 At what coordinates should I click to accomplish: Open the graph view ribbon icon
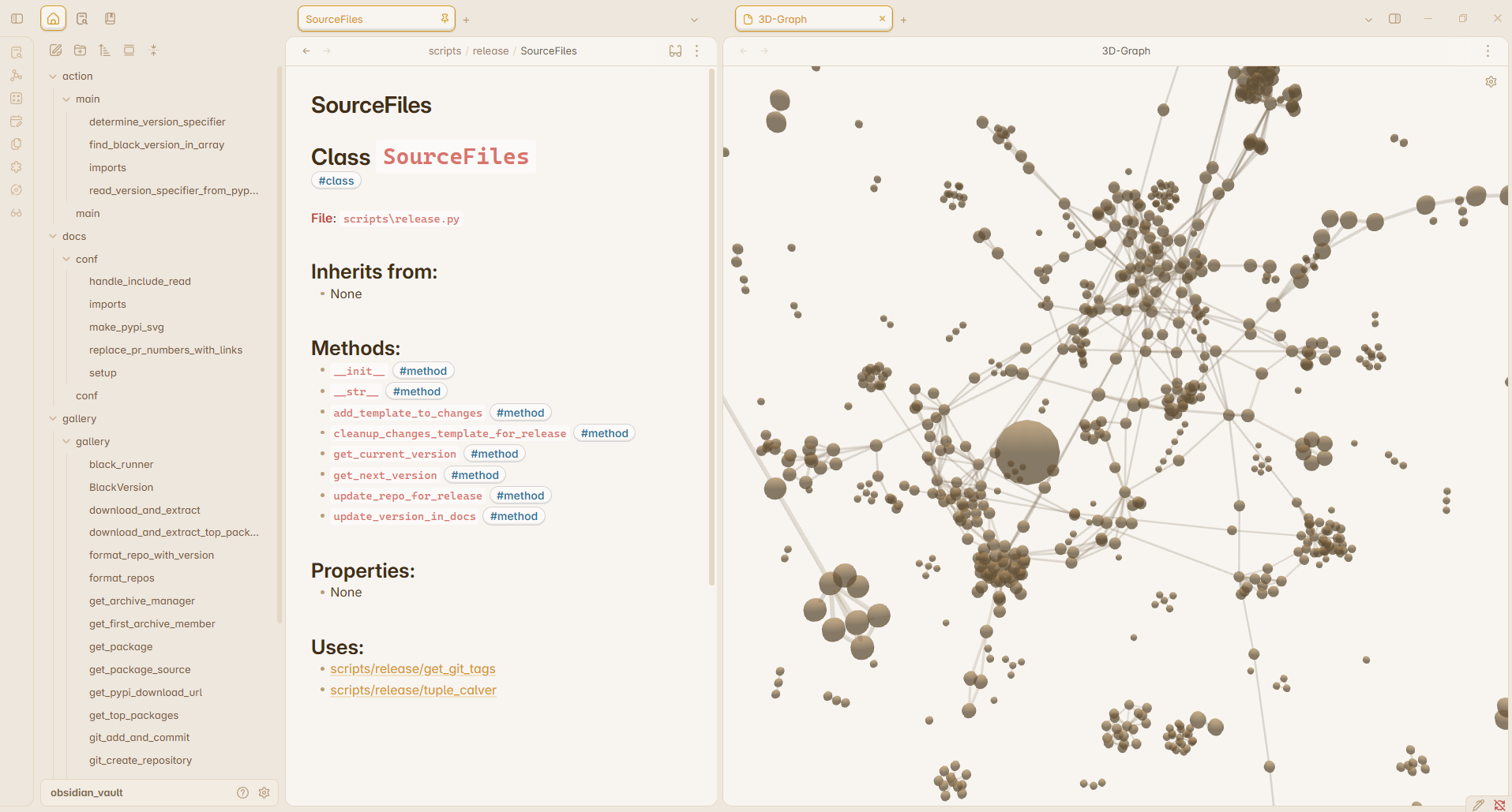tap(17, 76)
